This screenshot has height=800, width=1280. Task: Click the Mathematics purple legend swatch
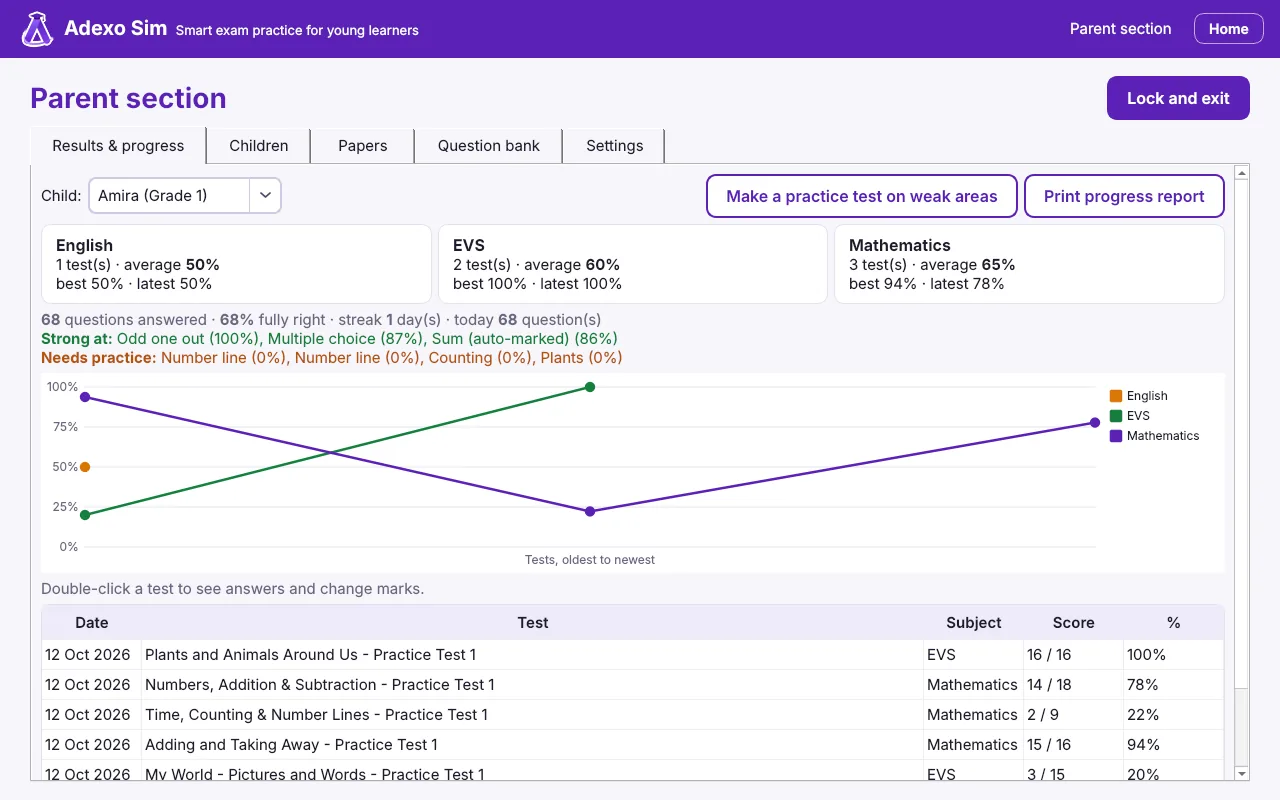tap(1116, 436)
